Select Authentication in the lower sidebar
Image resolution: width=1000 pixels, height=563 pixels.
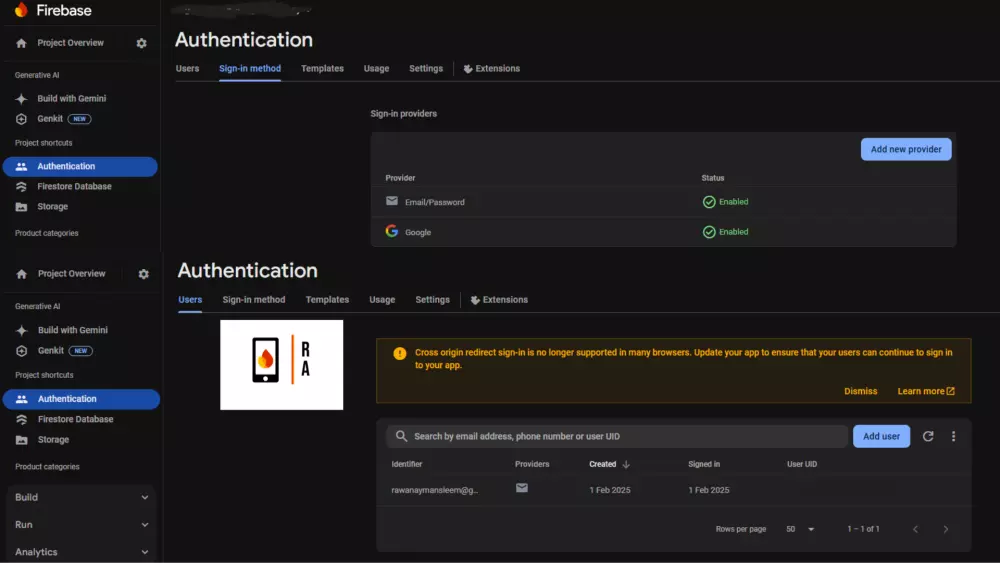click(81, 399)
